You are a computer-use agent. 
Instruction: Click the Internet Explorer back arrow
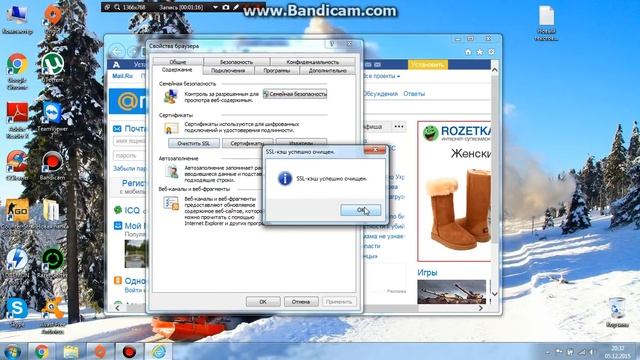[x=117, y=52]
